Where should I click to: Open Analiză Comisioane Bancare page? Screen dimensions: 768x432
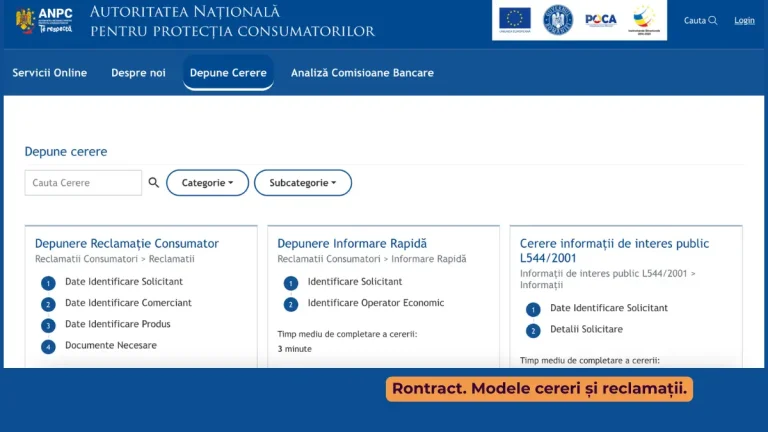[362, 73]
